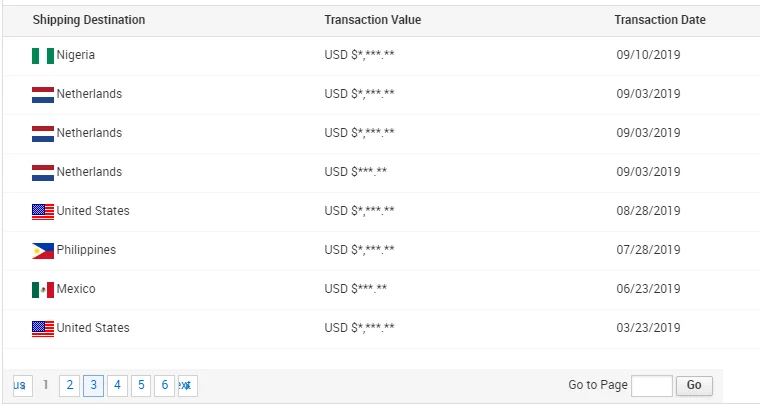Focus the Go to Page input field
Viewport: 760px width, 407px height.
click(x=651, y=386)
